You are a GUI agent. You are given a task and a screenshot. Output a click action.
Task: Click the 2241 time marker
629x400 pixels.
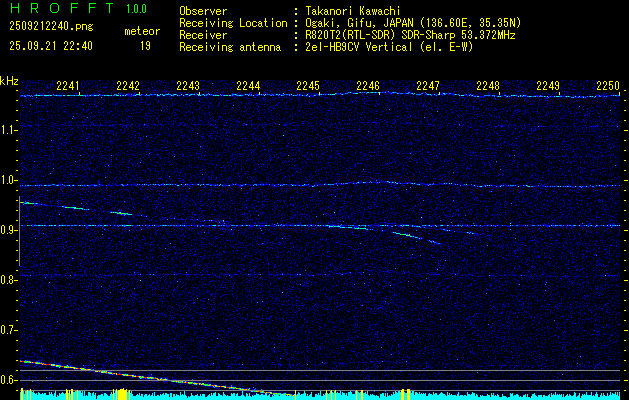click(x=69, y=87)
